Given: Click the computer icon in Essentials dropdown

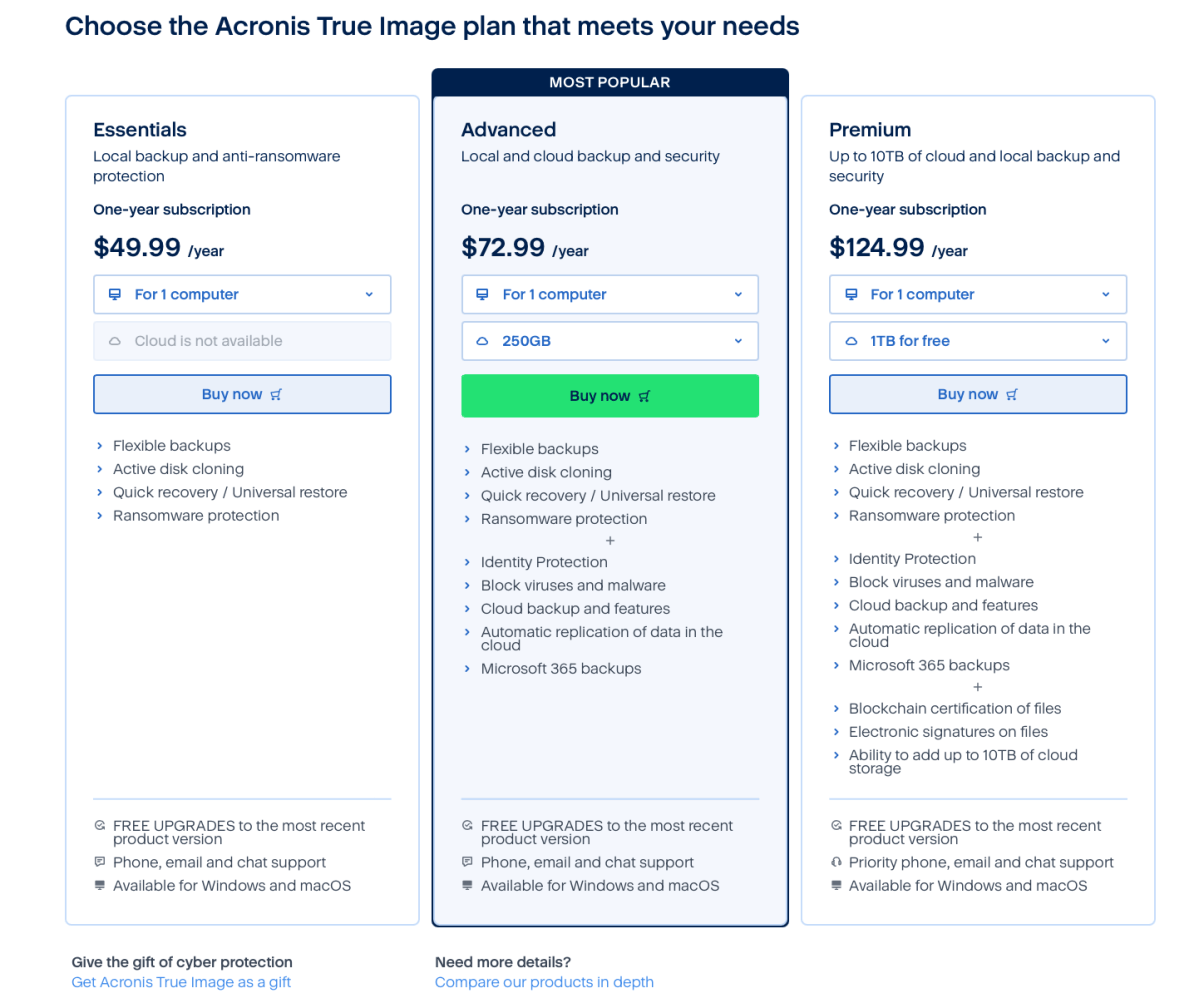Looking at the screenshot, I should click(x=115, y=294).
